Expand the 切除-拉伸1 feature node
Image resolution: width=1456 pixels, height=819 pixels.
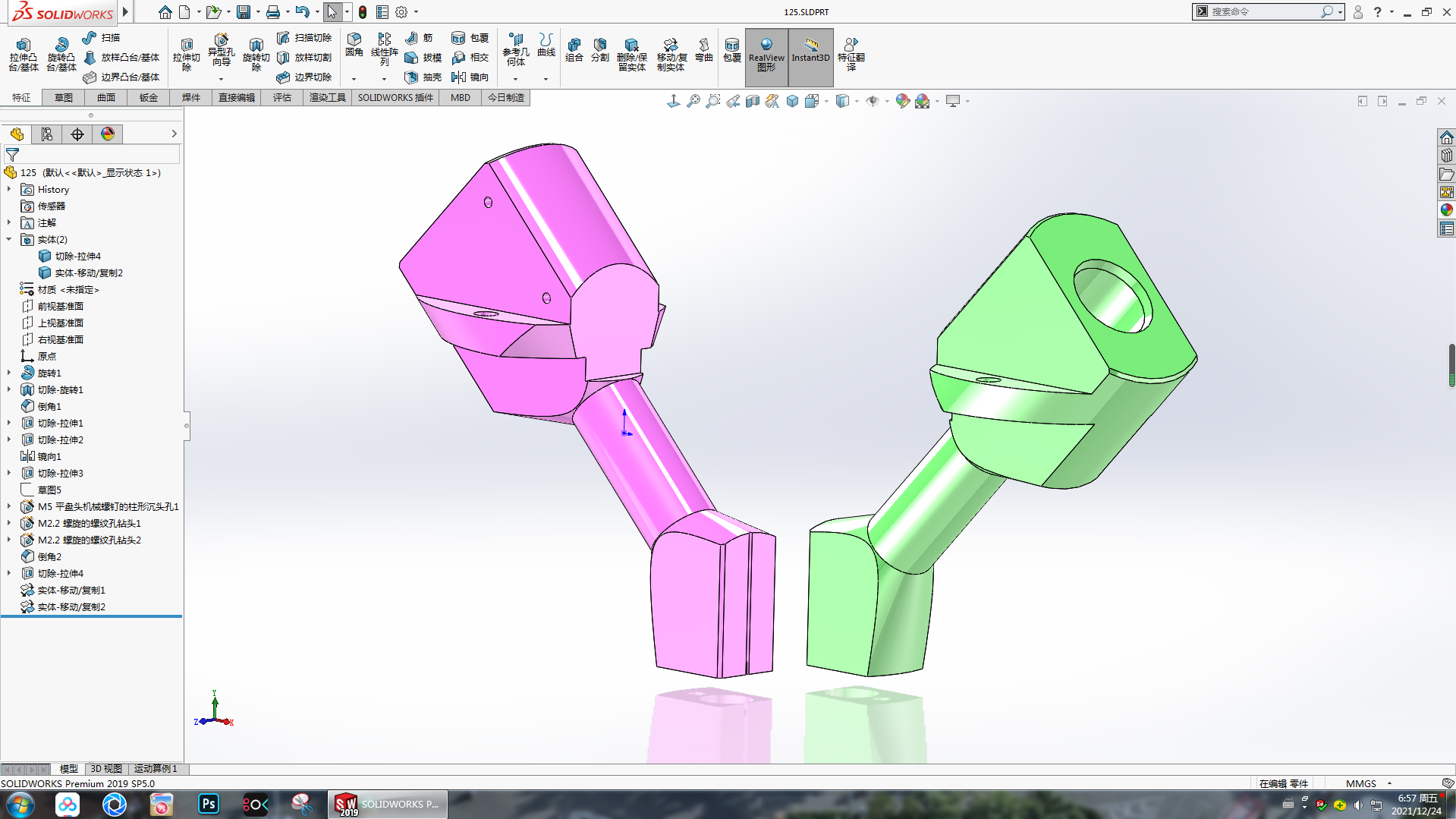(9, 423)
